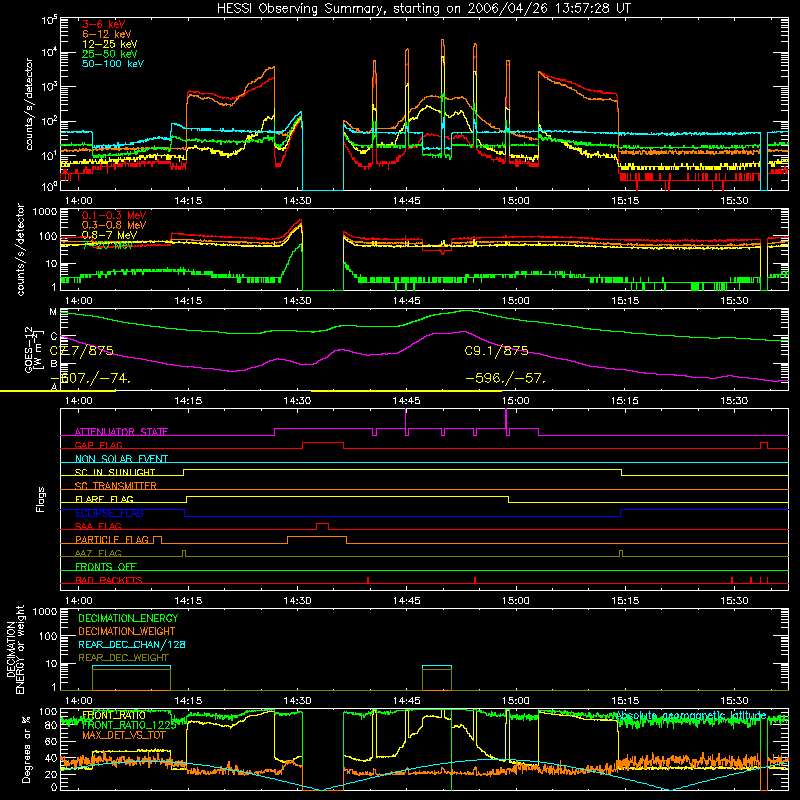Select the SC_IN_SUNLIGHT flag label
This screenshot has height=800, width=800.
point(115,472)
